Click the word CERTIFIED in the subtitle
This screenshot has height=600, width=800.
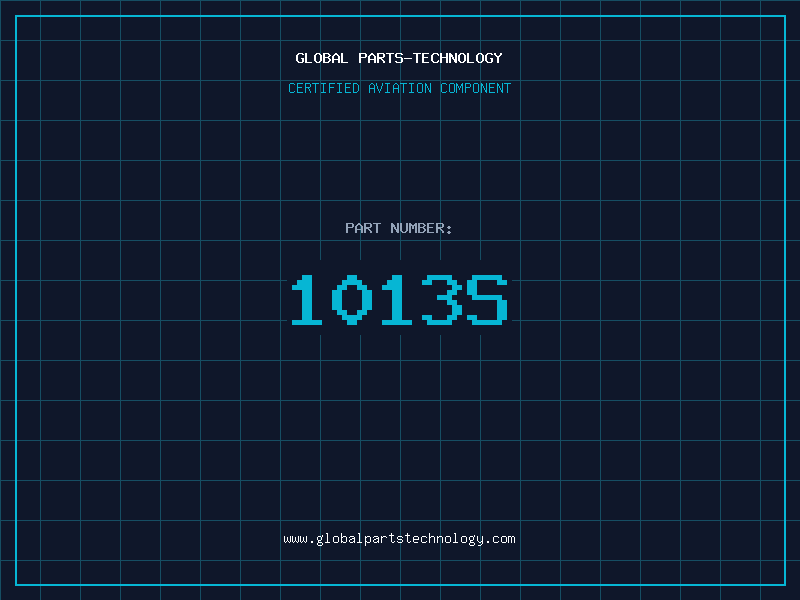(324, 88)
